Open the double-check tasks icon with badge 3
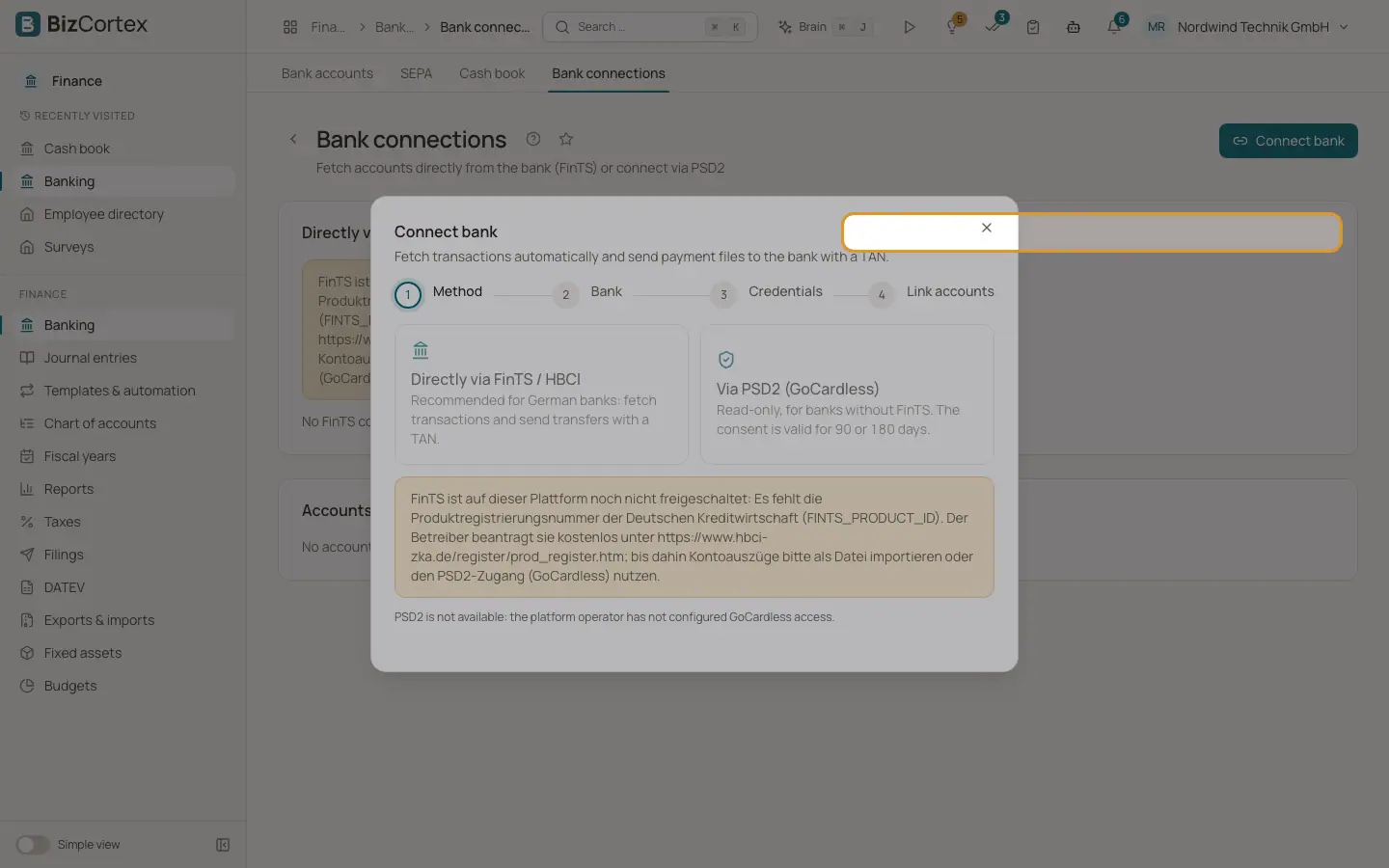Image resolution: width=1389 pixels, height=868 pixels. point(994,26)
